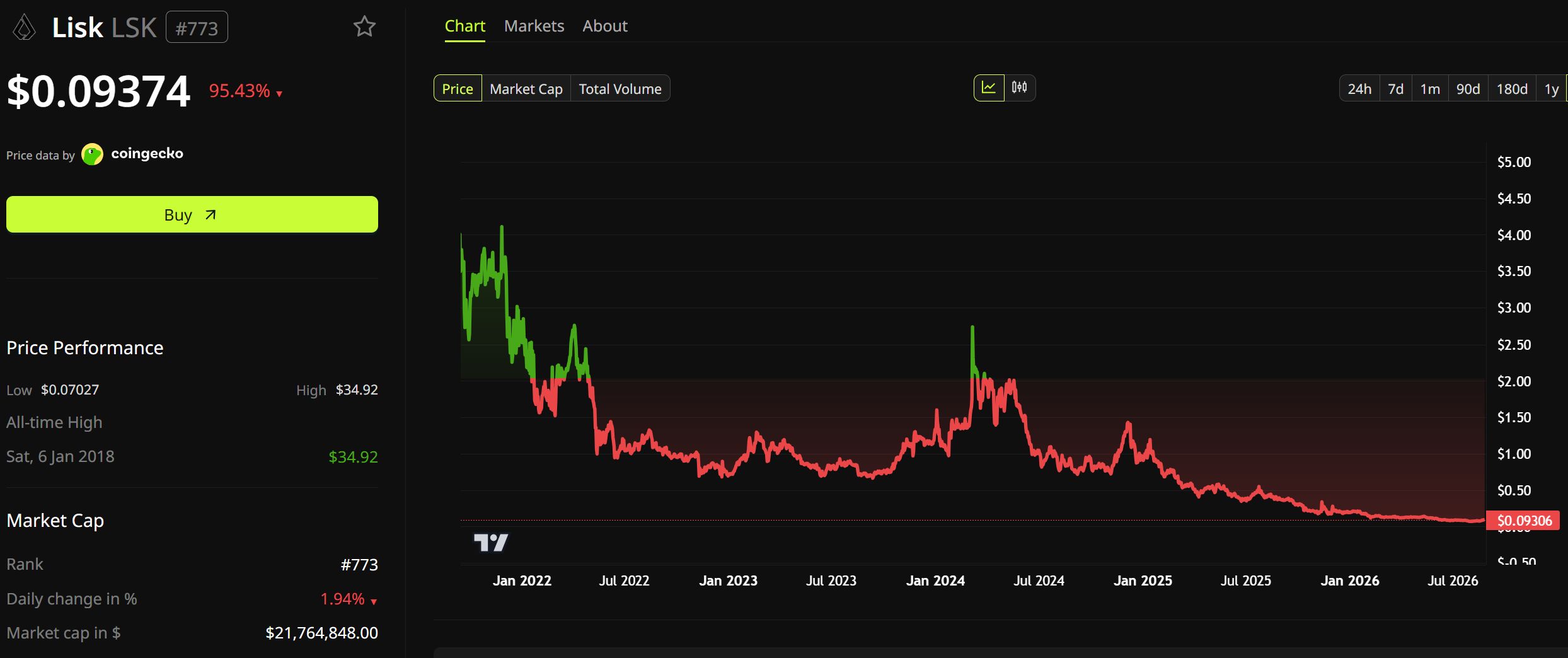Click the green Buy button
The image size is (1568, 658).
coord(192,214)
